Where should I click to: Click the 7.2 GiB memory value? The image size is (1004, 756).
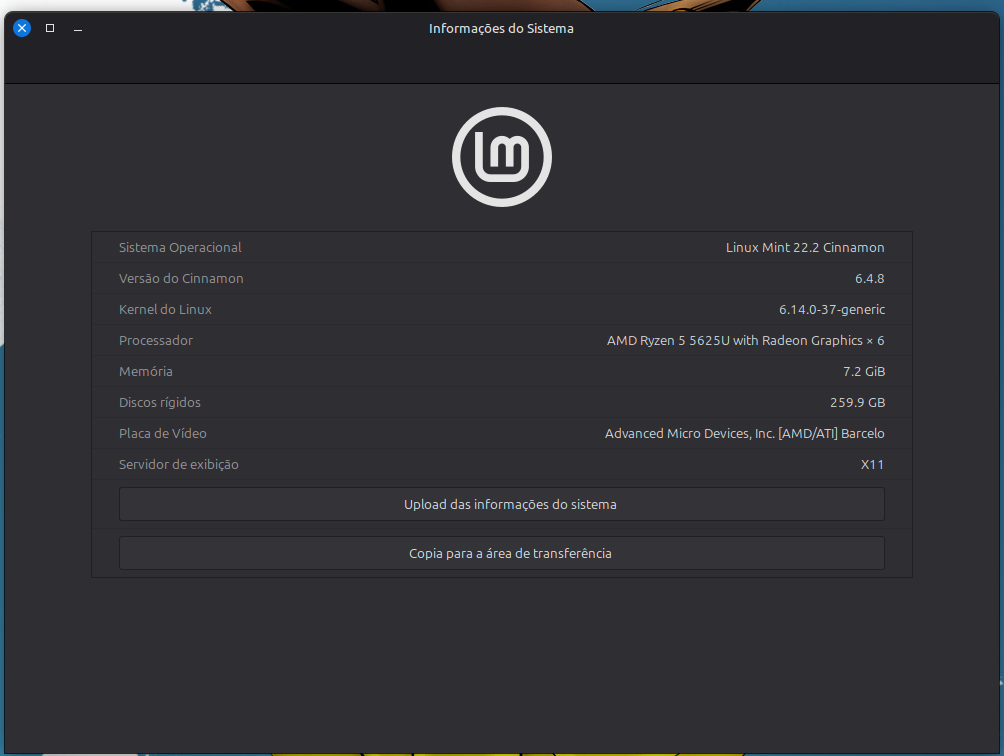864,371
